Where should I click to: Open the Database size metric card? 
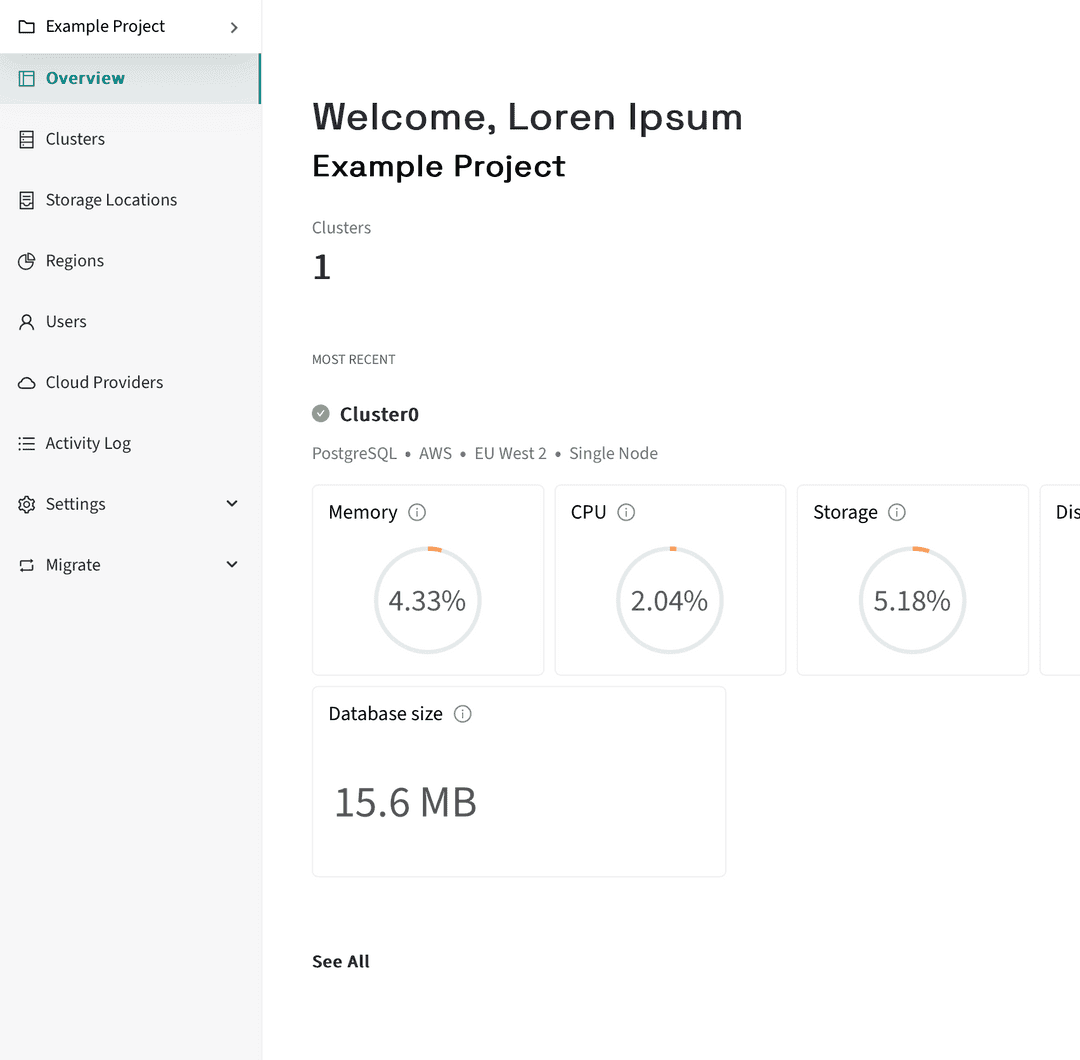(518, 781)
